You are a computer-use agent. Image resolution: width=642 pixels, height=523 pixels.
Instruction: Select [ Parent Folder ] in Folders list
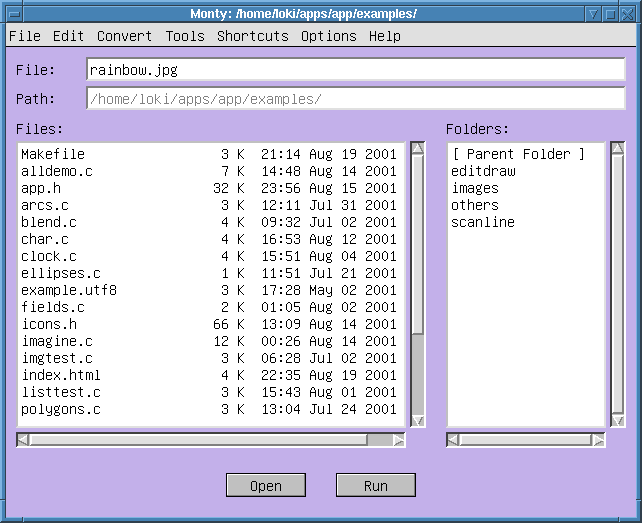[518, 154]
